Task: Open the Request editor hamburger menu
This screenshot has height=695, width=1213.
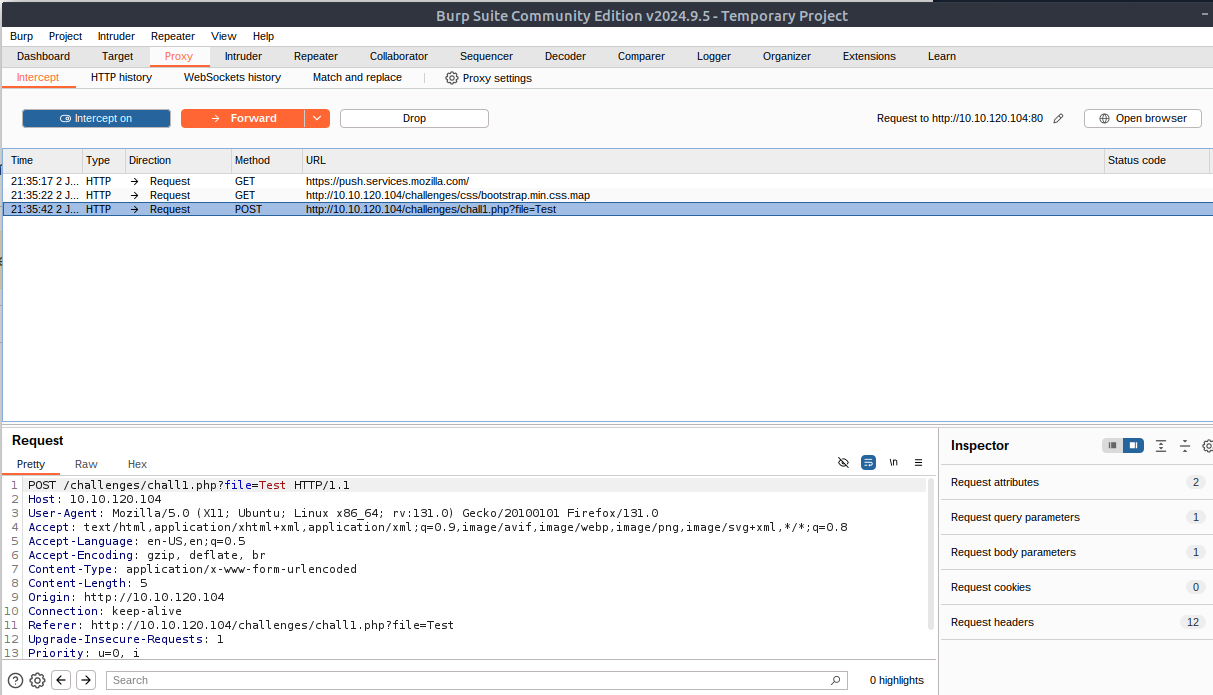Action: coord(918,462)
